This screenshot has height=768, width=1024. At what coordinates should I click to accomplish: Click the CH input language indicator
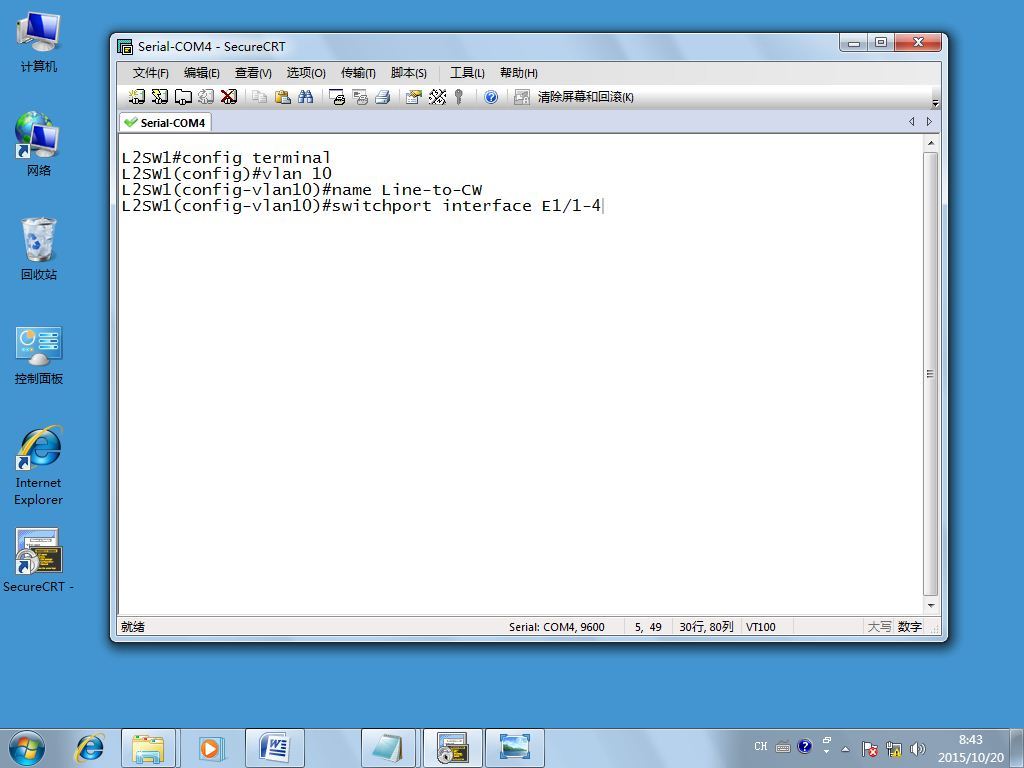point(761,746)
